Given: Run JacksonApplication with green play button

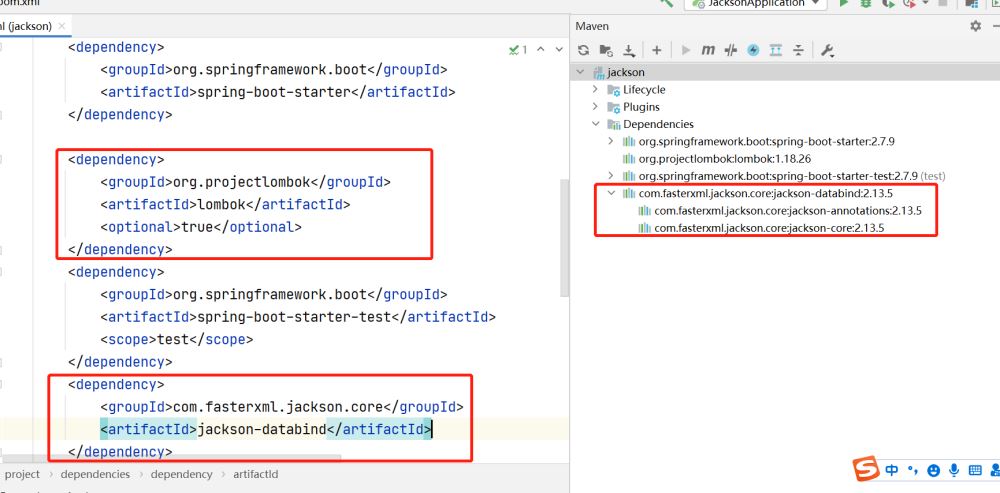Looking at the screenshot, I should (x=843, y=3).
